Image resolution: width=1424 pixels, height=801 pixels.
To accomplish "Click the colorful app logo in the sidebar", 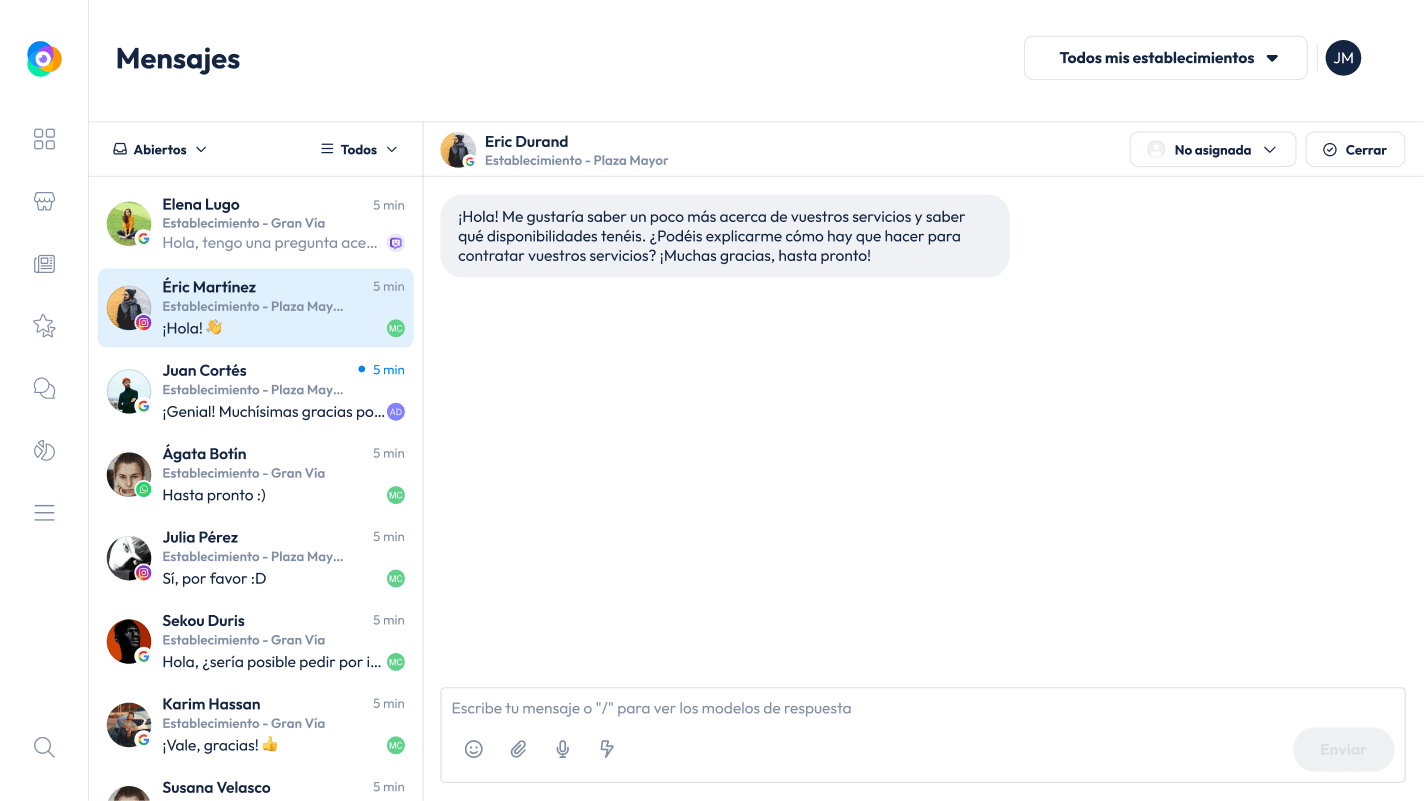I will (44, 59).
